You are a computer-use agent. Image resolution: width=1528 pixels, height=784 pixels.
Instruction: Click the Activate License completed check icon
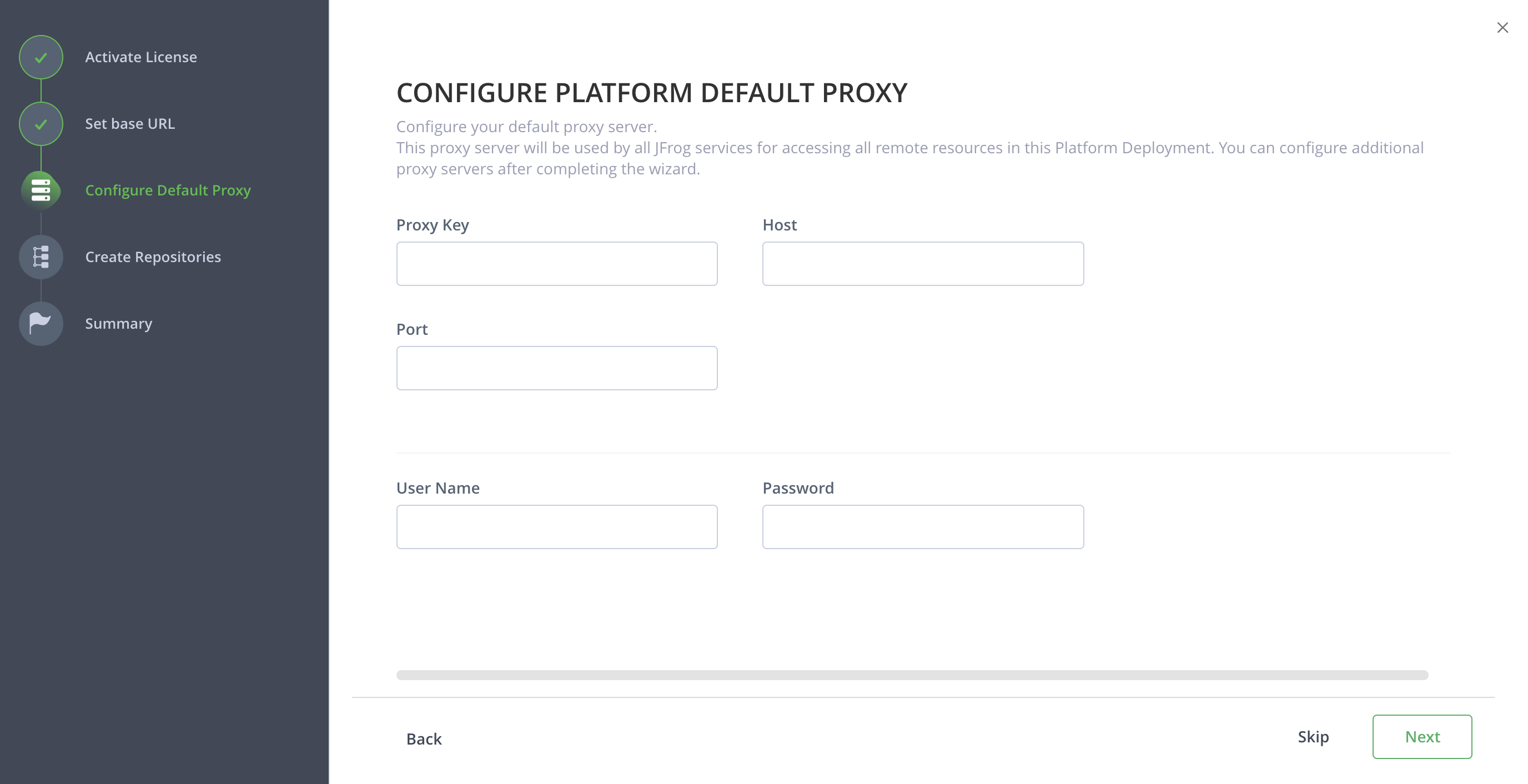[x=41, y=57]
